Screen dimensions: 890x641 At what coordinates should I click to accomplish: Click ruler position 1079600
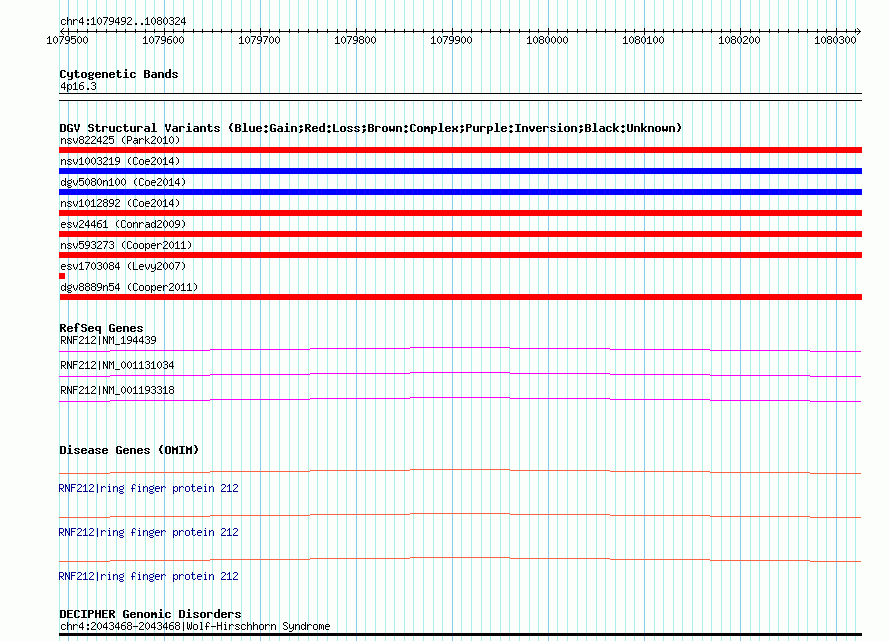(163, 40)
